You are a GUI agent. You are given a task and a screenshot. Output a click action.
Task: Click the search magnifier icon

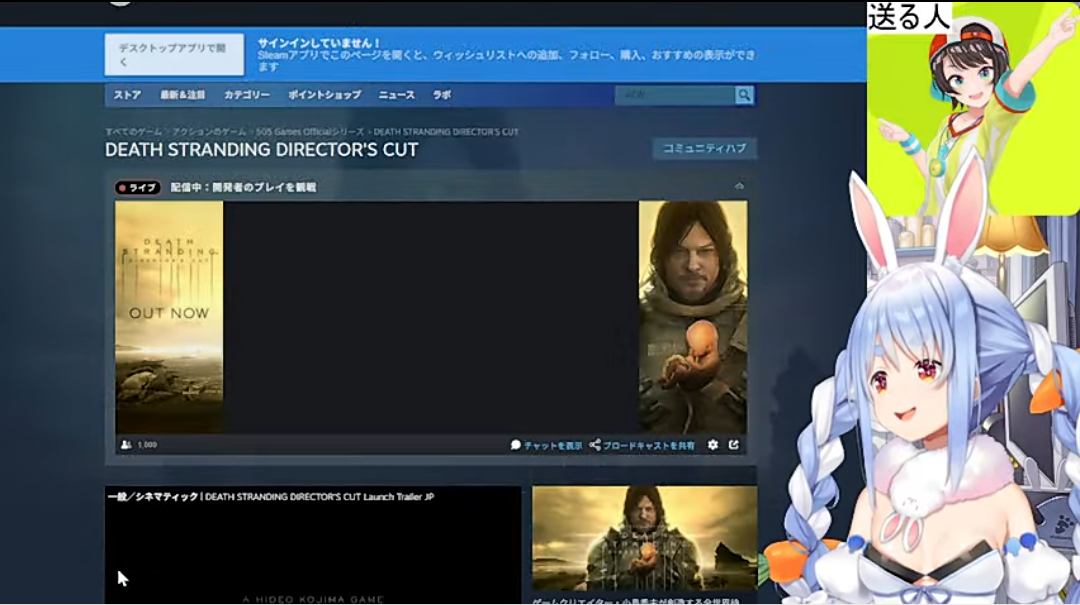point(744,95)
